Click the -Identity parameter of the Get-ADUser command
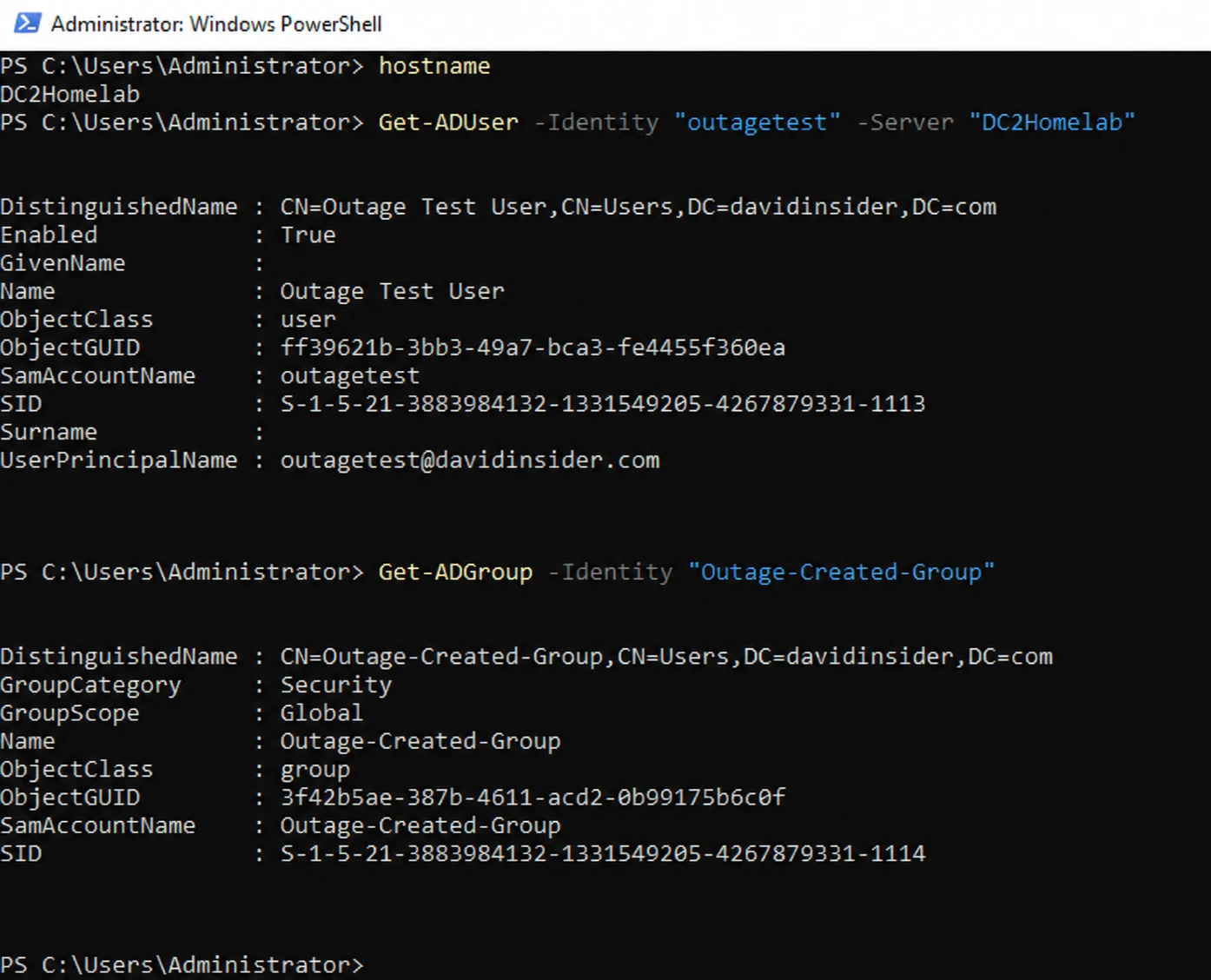Image resolution: width=1211 pixels, height=980 pixels. point(596,122)
